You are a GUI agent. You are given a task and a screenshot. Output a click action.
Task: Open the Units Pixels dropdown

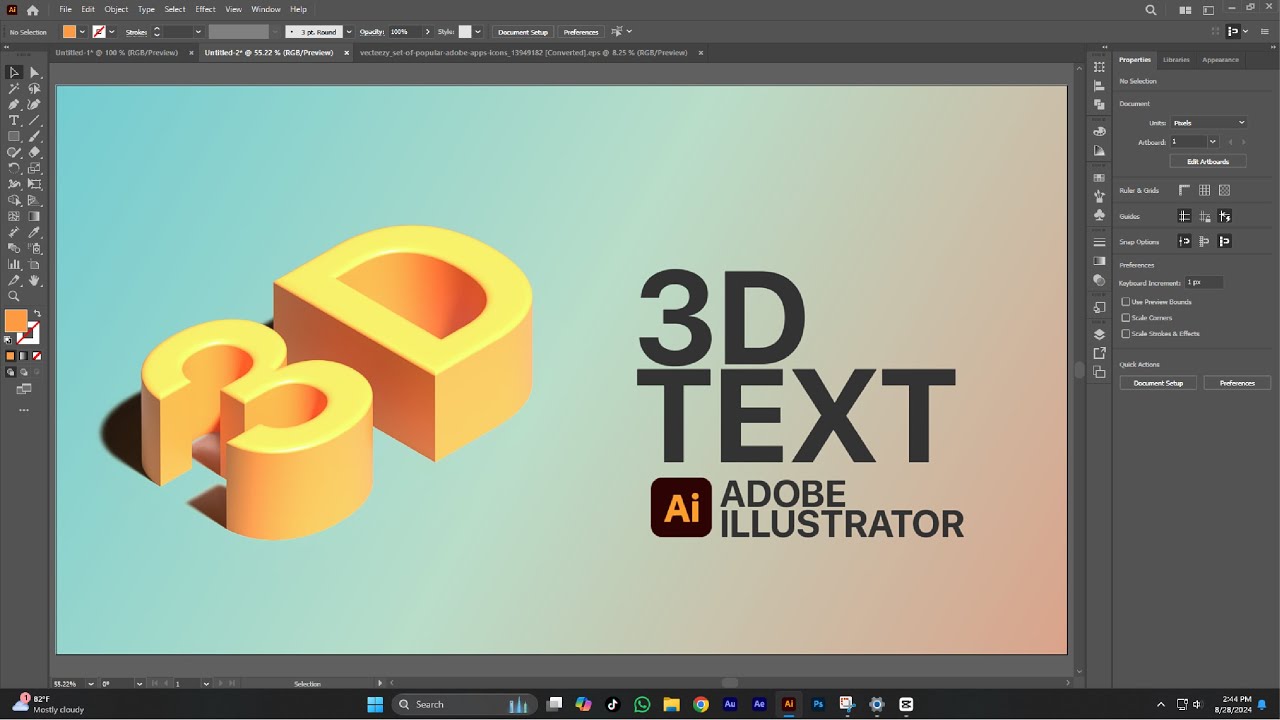pyautogui.click(x=1209, y=123)
